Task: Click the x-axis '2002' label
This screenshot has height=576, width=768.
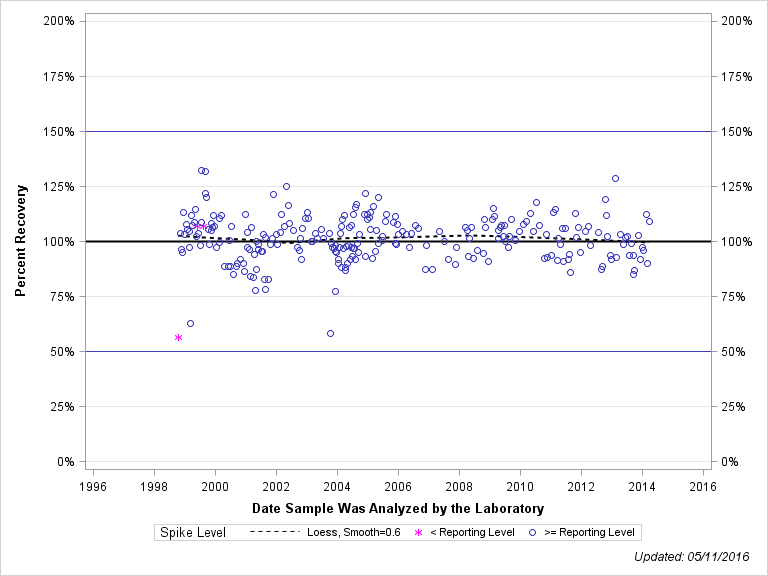Action: [276, 486]
